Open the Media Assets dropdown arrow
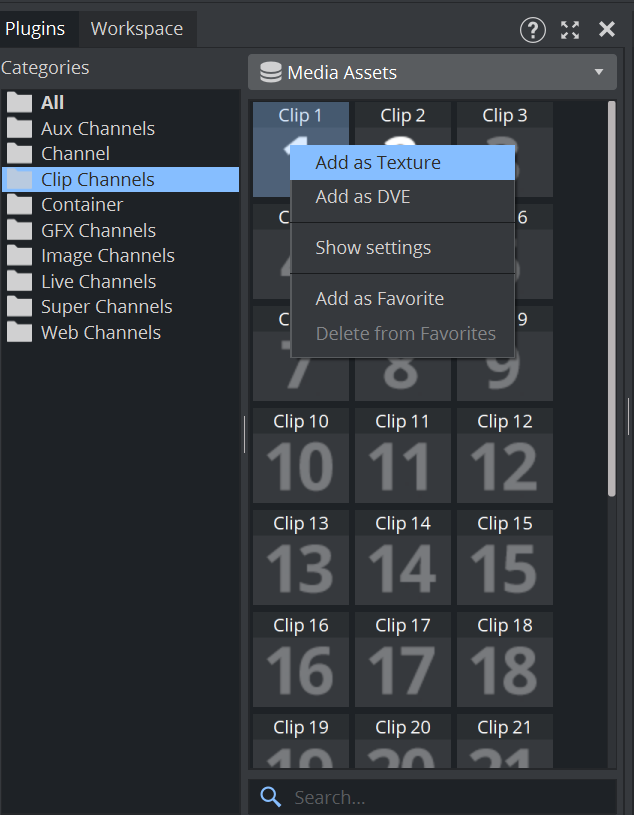The width and height of the screenshot is (634, 815). (x=599, y=72)
